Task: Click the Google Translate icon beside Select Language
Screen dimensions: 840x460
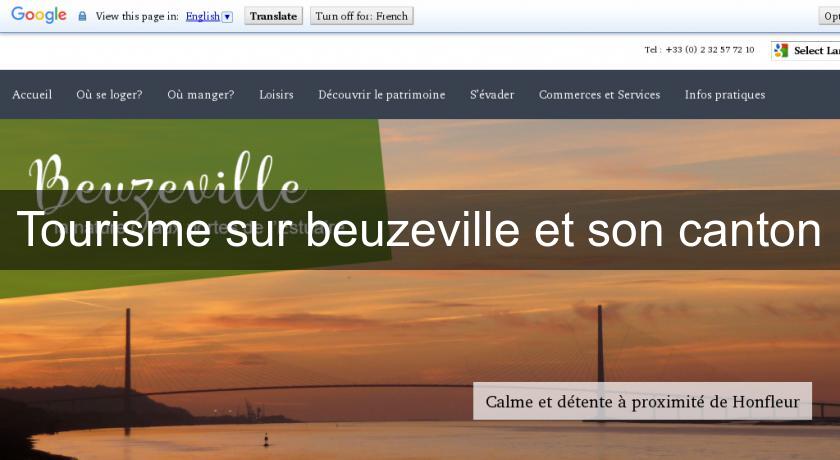Action: (781, 50)
